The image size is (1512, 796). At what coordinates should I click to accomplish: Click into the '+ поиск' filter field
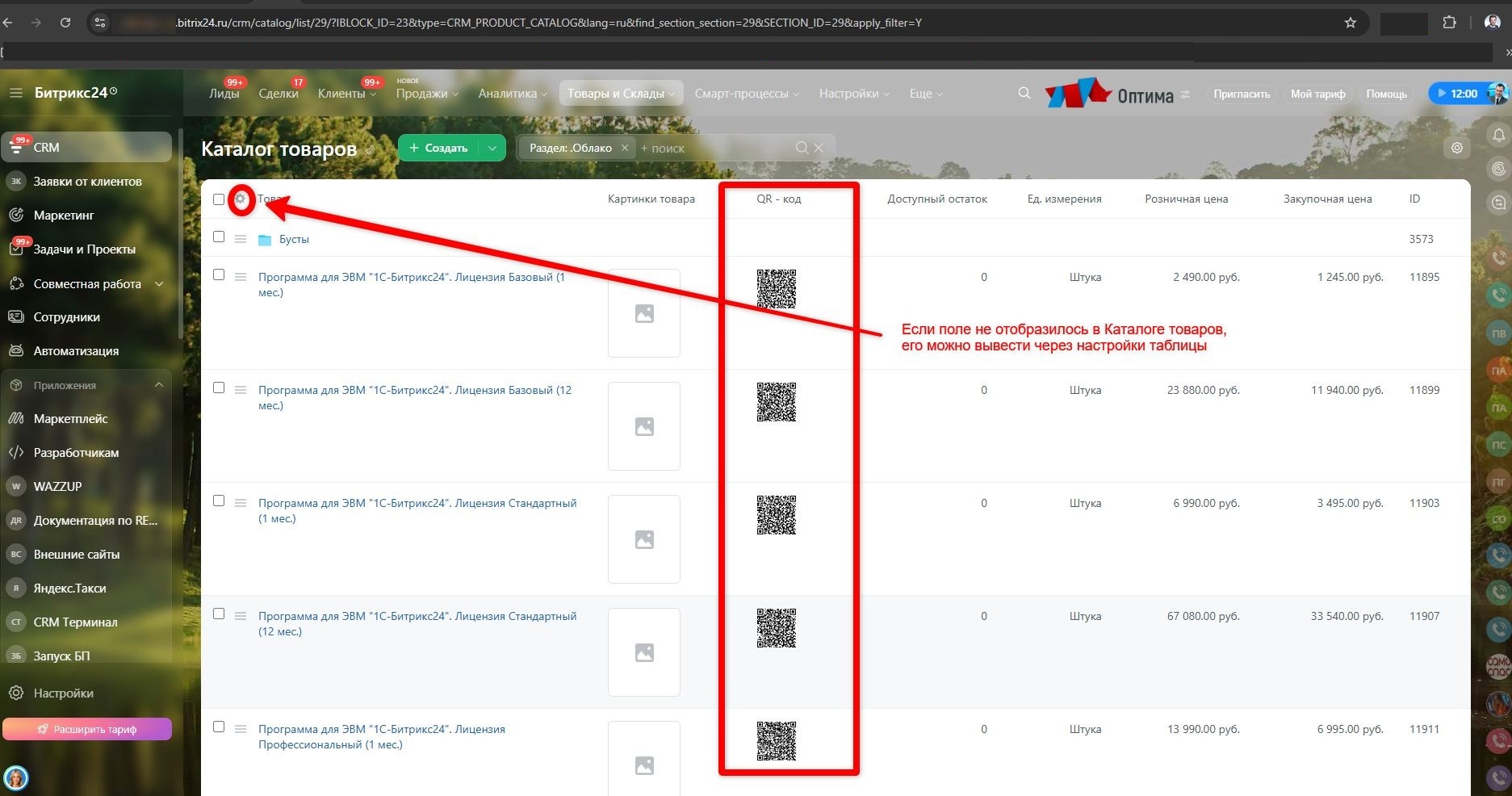click(714, 148)
